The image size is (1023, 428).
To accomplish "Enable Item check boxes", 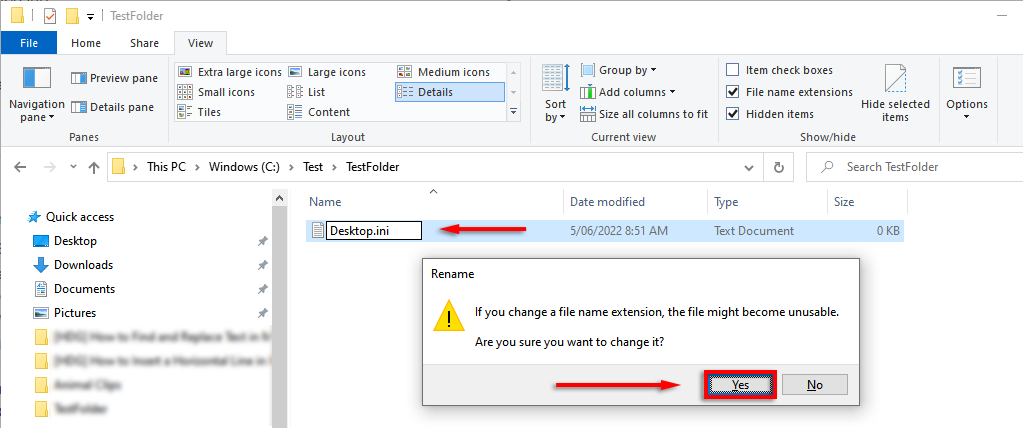I will click(733, 70).
